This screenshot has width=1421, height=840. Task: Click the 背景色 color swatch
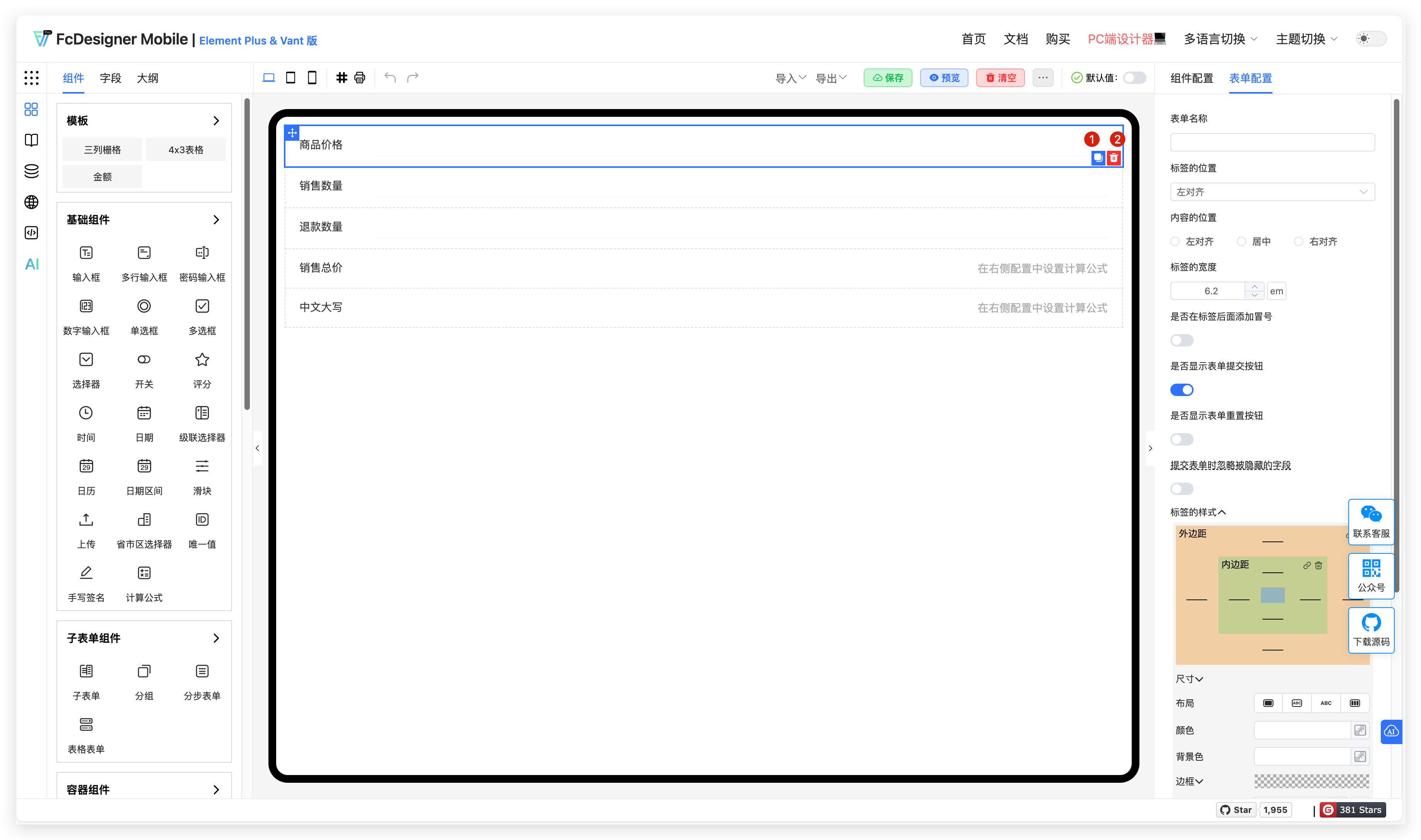(1360, 756)
